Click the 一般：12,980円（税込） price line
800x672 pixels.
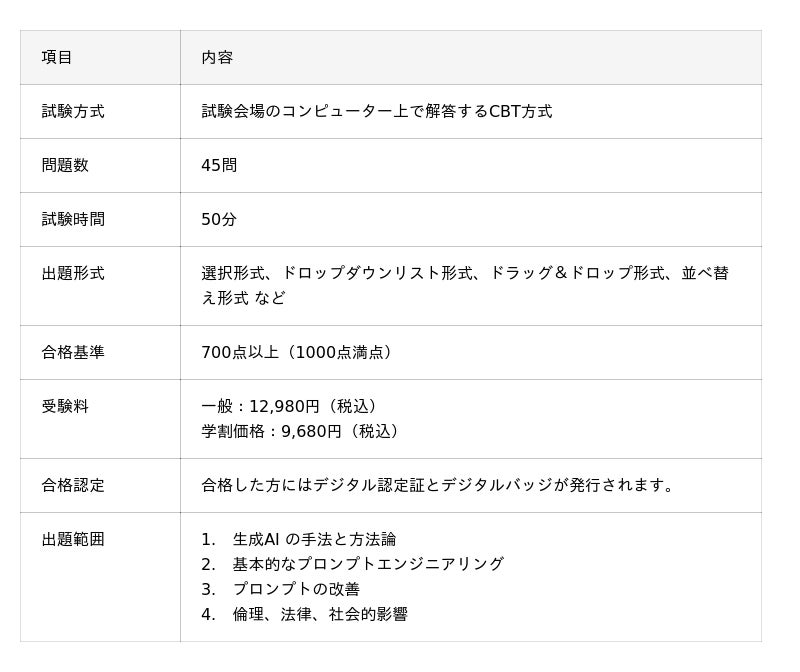click(x=291, y=406)
